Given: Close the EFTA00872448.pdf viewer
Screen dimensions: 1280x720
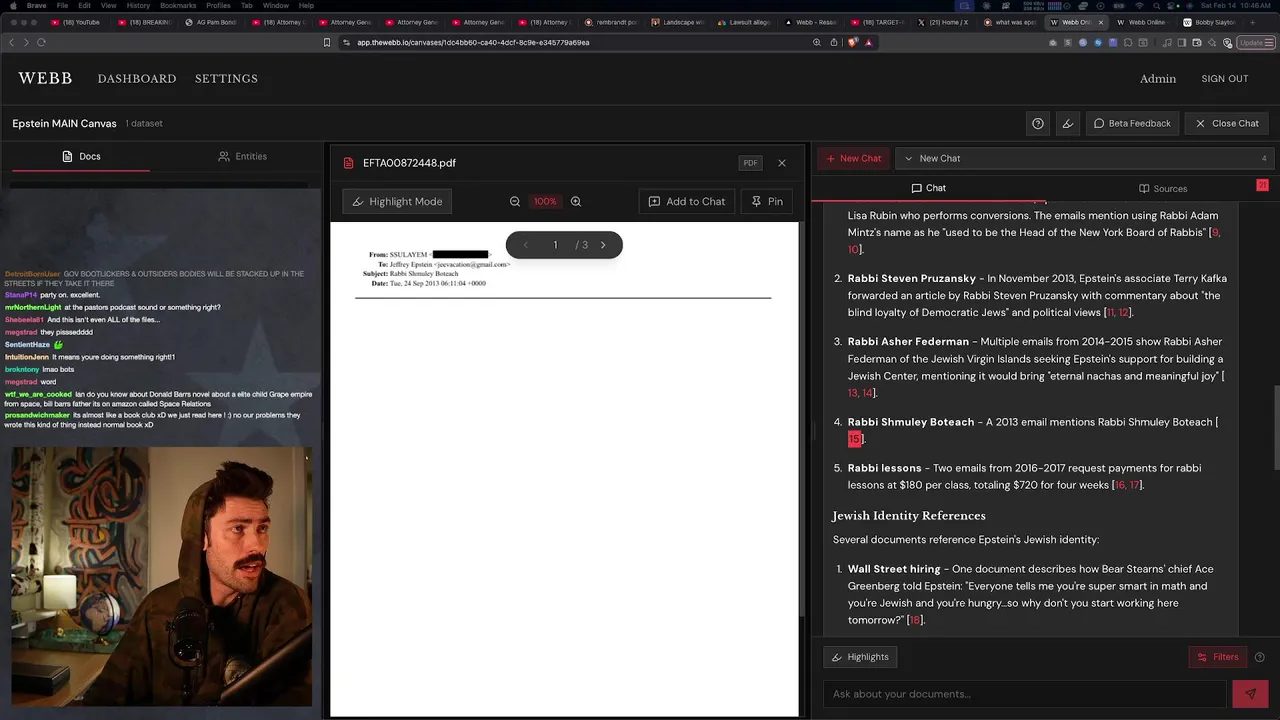Looking at the screenshot, I should 782,163.
